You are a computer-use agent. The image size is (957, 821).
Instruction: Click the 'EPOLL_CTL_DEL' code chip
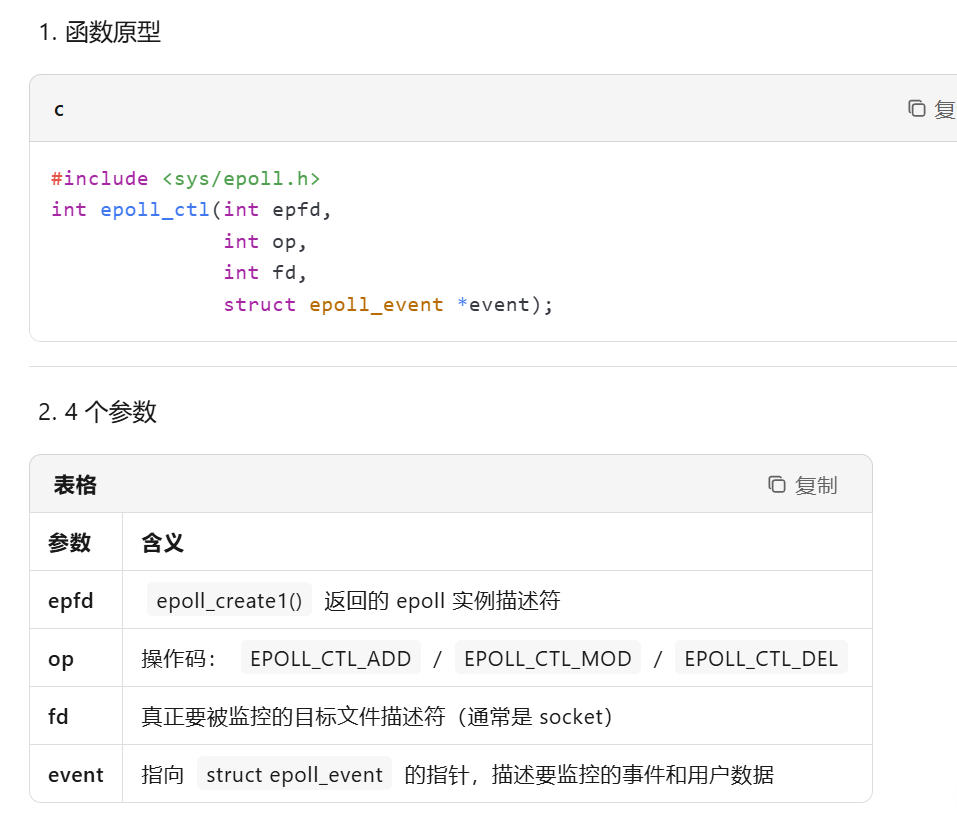[x=761, y=659]
